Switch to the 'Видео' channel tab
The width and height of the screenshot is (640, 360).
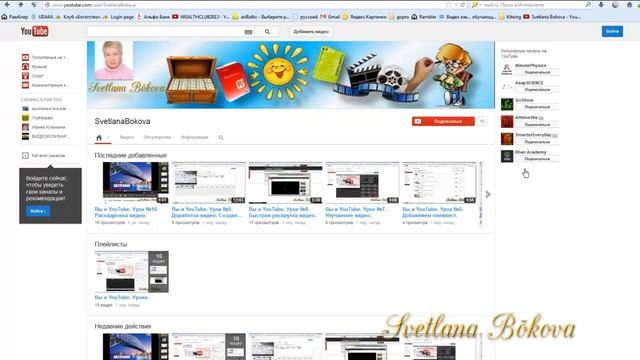127,138
